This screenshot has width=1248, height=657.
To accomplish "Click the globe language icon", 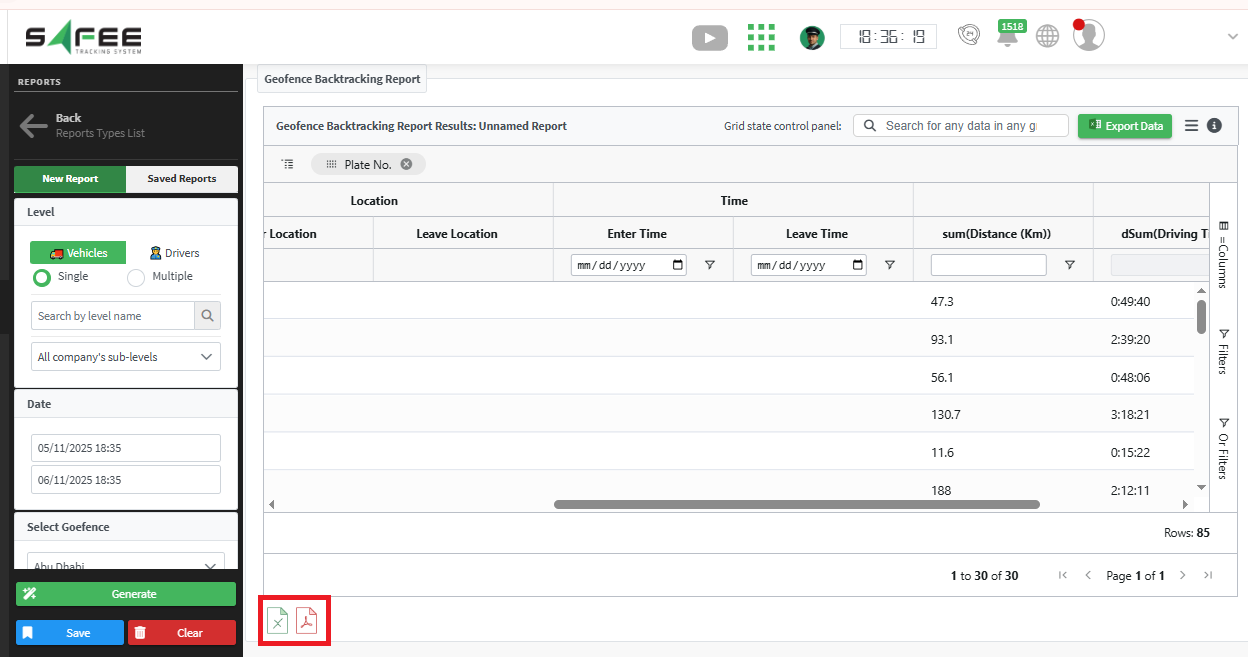I will click(x=1047, y=37).
